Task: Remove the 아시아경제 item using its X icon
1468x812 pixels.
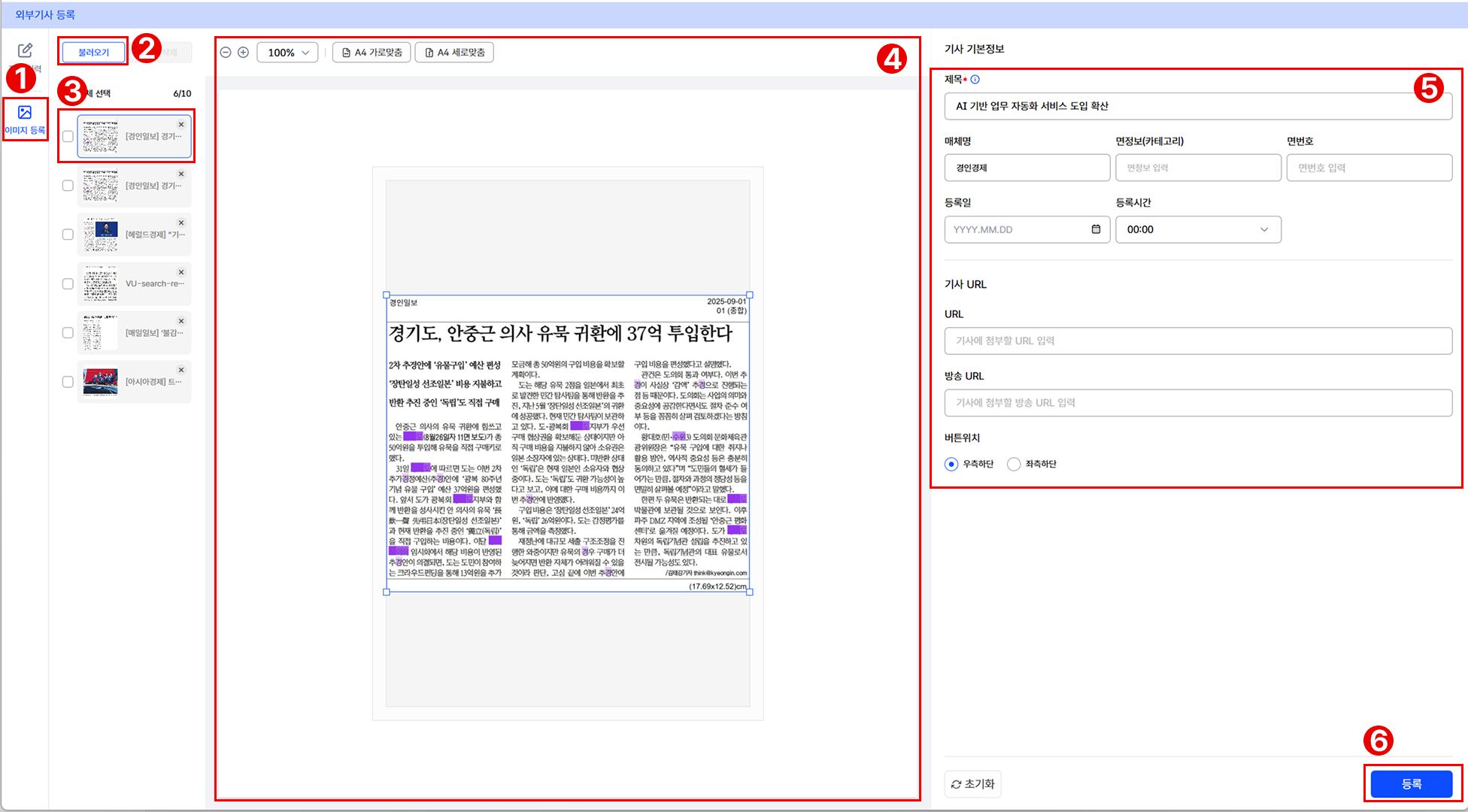Action: coord(181,370)
